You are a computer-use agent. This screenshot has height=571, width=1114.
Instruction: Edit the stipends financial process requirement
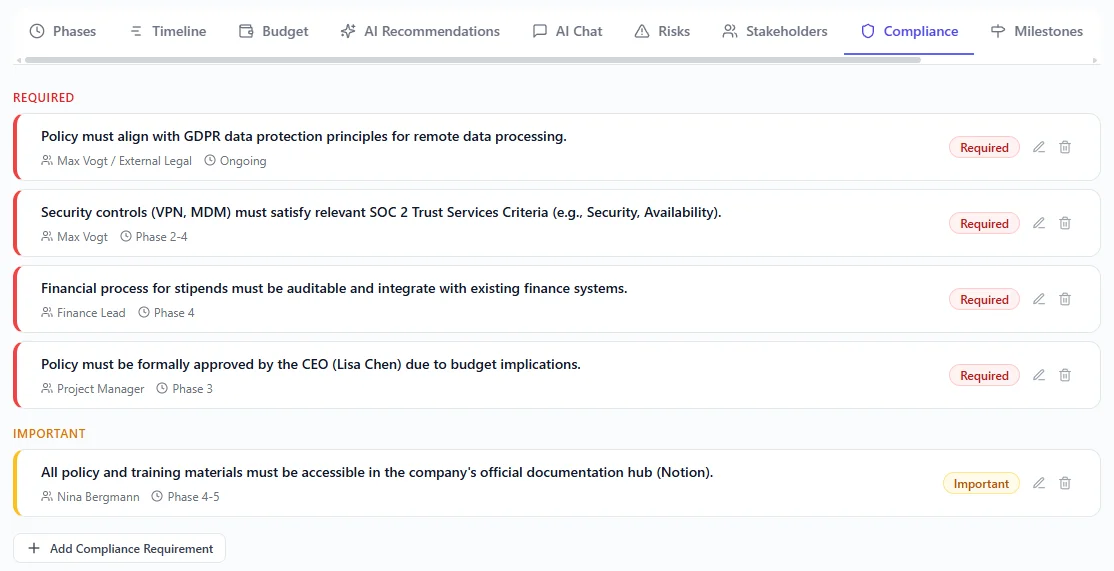point(1039,299)
